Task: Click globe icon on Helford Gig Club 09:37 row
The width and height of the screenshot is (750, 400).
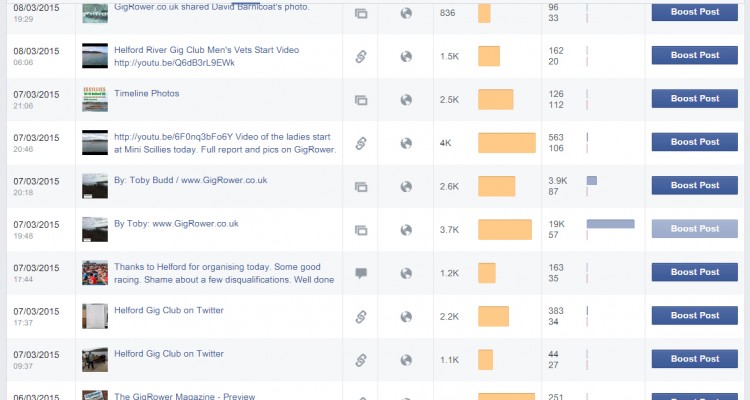Action: [406, 360]
